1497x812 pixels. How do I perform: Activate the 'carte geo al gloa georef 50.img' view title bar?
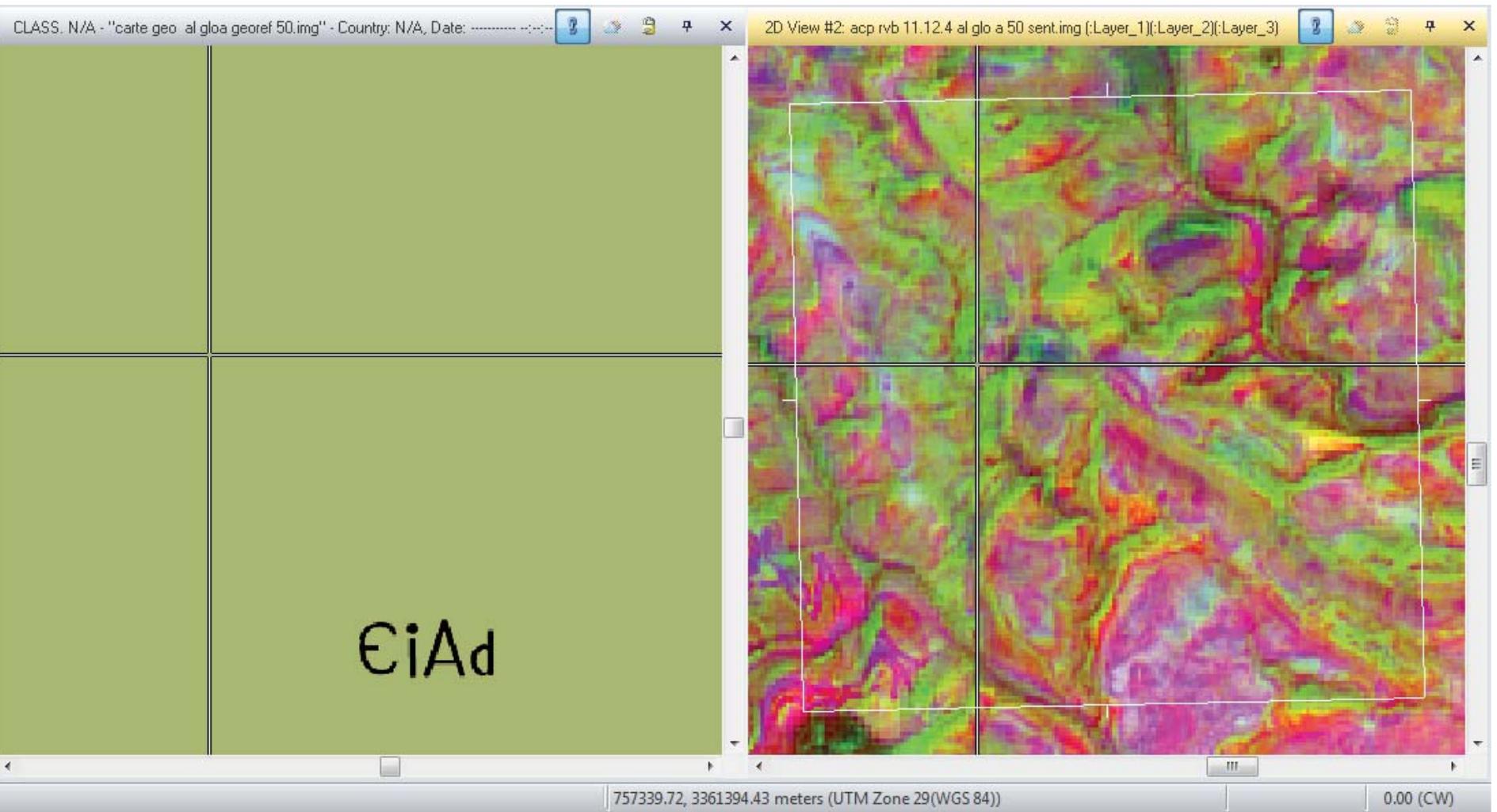point(277,25)
